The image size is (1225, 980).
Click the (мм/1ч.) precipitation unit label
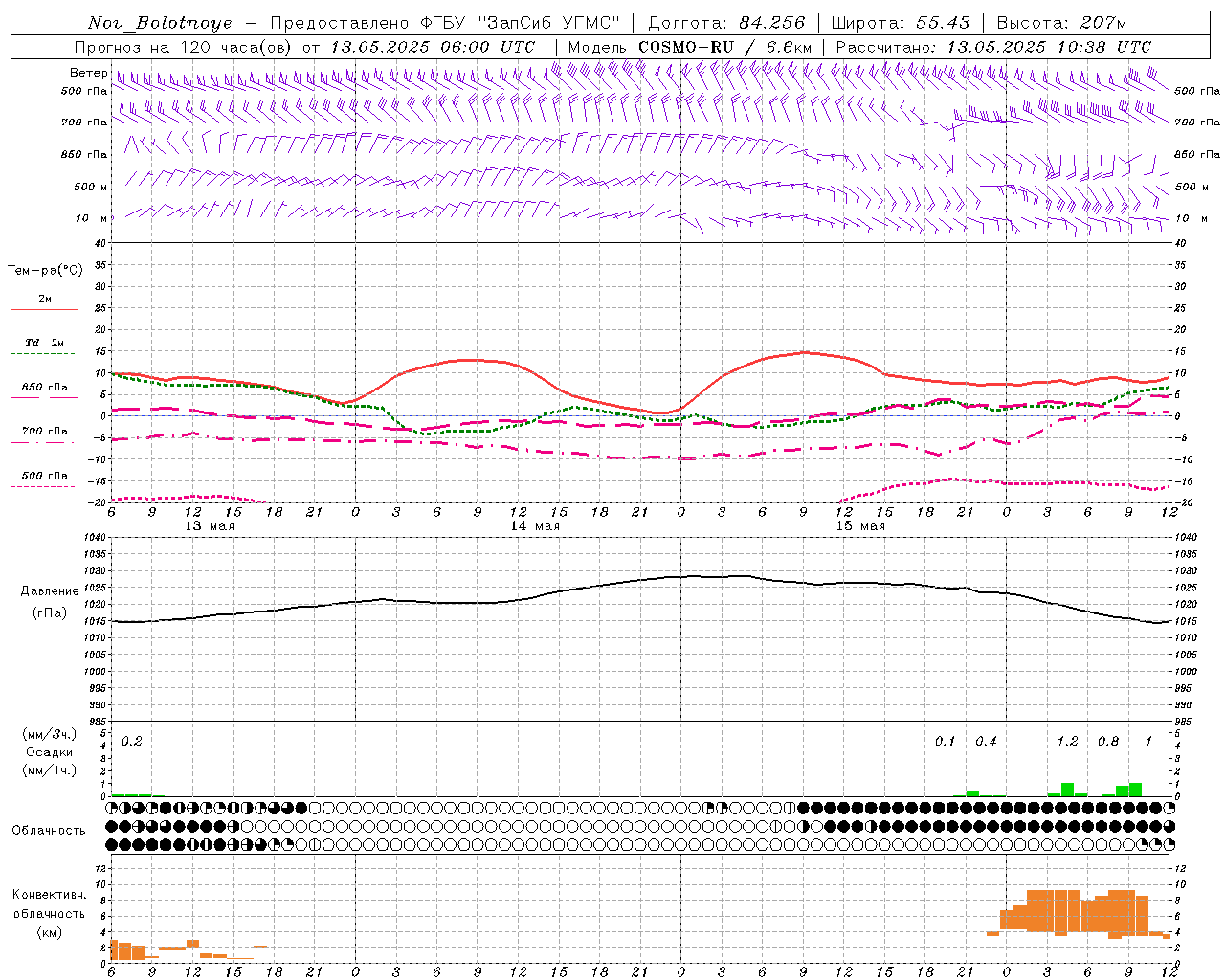coord(50,770)
